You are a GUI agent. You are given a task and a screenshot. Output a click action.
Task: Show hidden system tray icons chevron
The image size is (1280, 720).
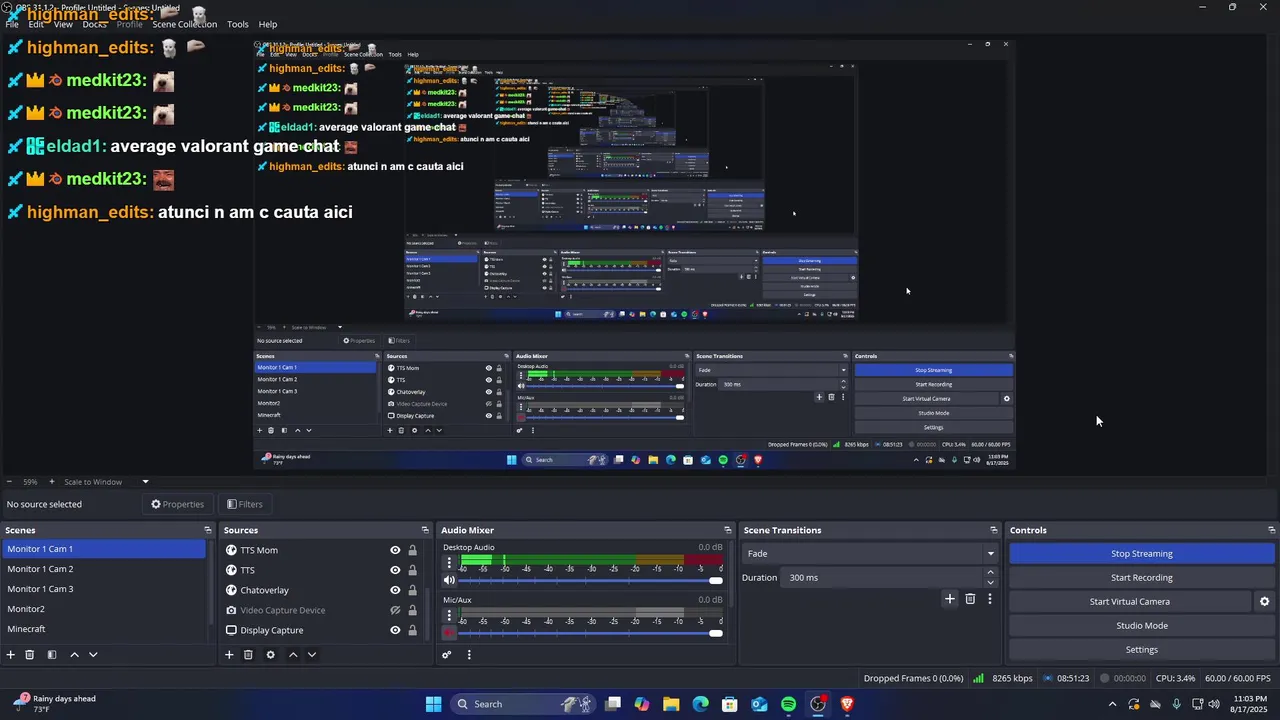(1112, 704)
